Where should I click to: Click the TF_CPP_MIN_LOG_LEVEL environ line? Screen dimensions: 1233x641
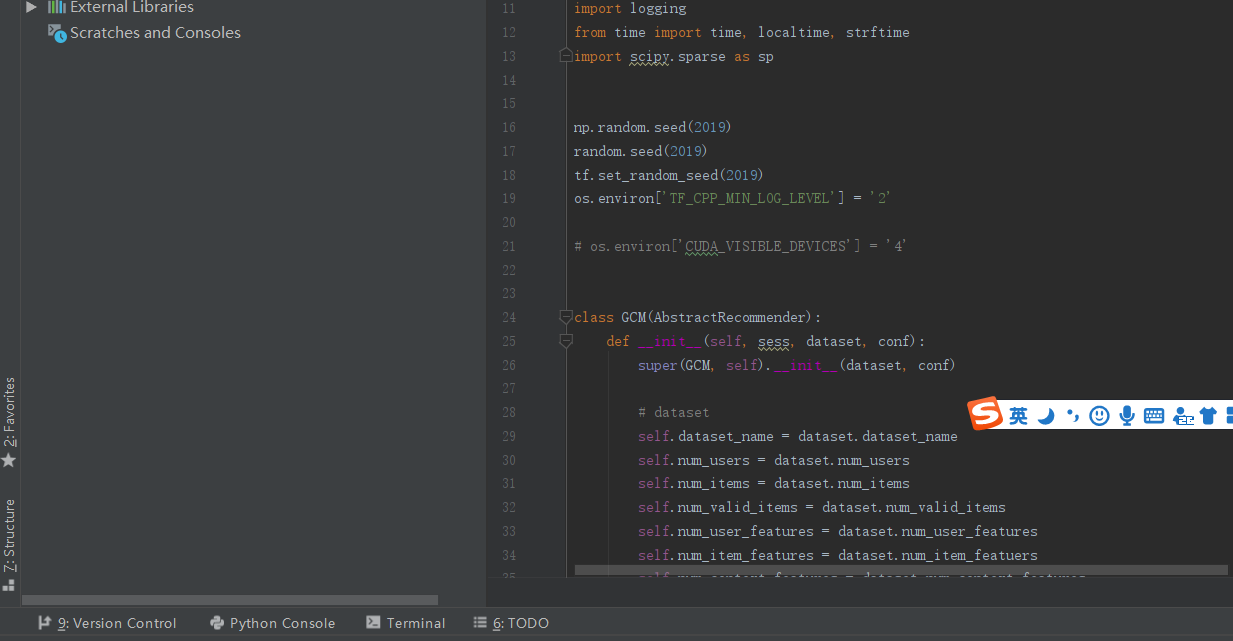click(732, 198)
